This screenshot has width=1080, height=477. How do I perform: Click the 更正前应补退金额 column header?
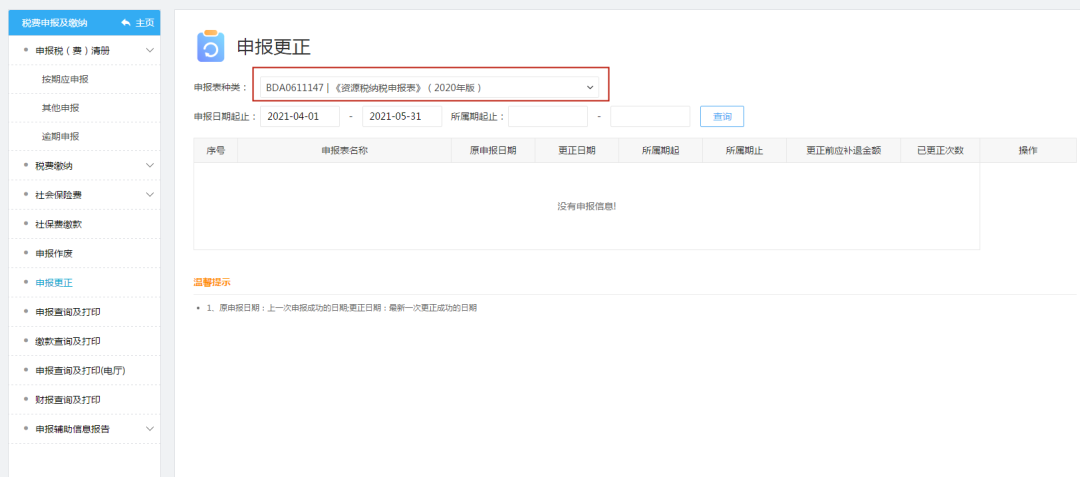[844, 150]
